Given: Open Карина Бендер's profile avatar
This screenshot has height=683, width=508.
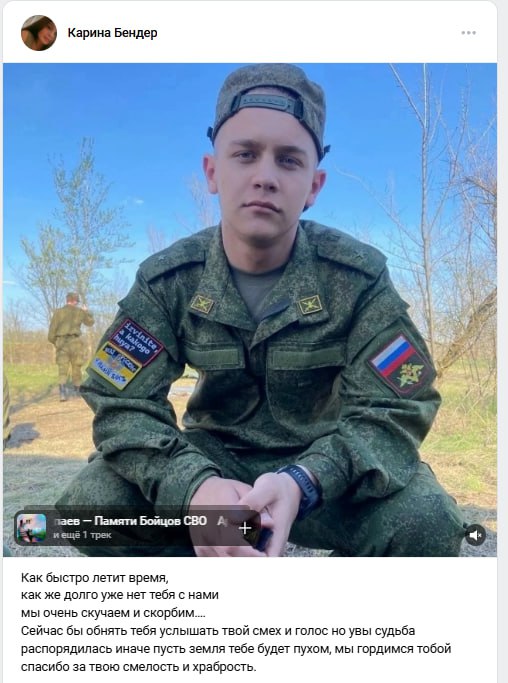Looking at the screenshot, I should point(39,33).
